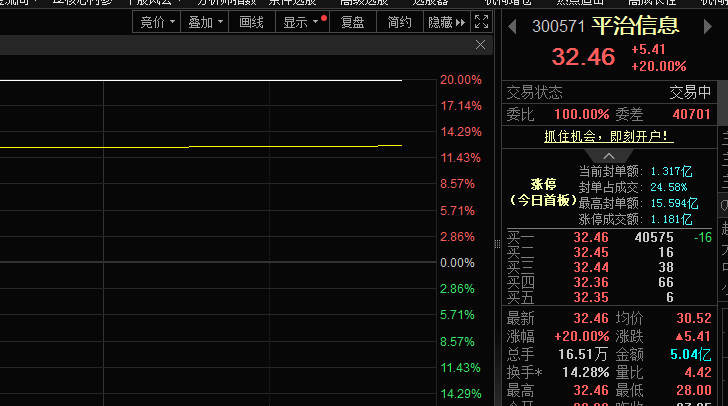This screenshot has width=728, height=406.
Task: Click the 涨停成交额 1.181亿 value
Action: 671,219
